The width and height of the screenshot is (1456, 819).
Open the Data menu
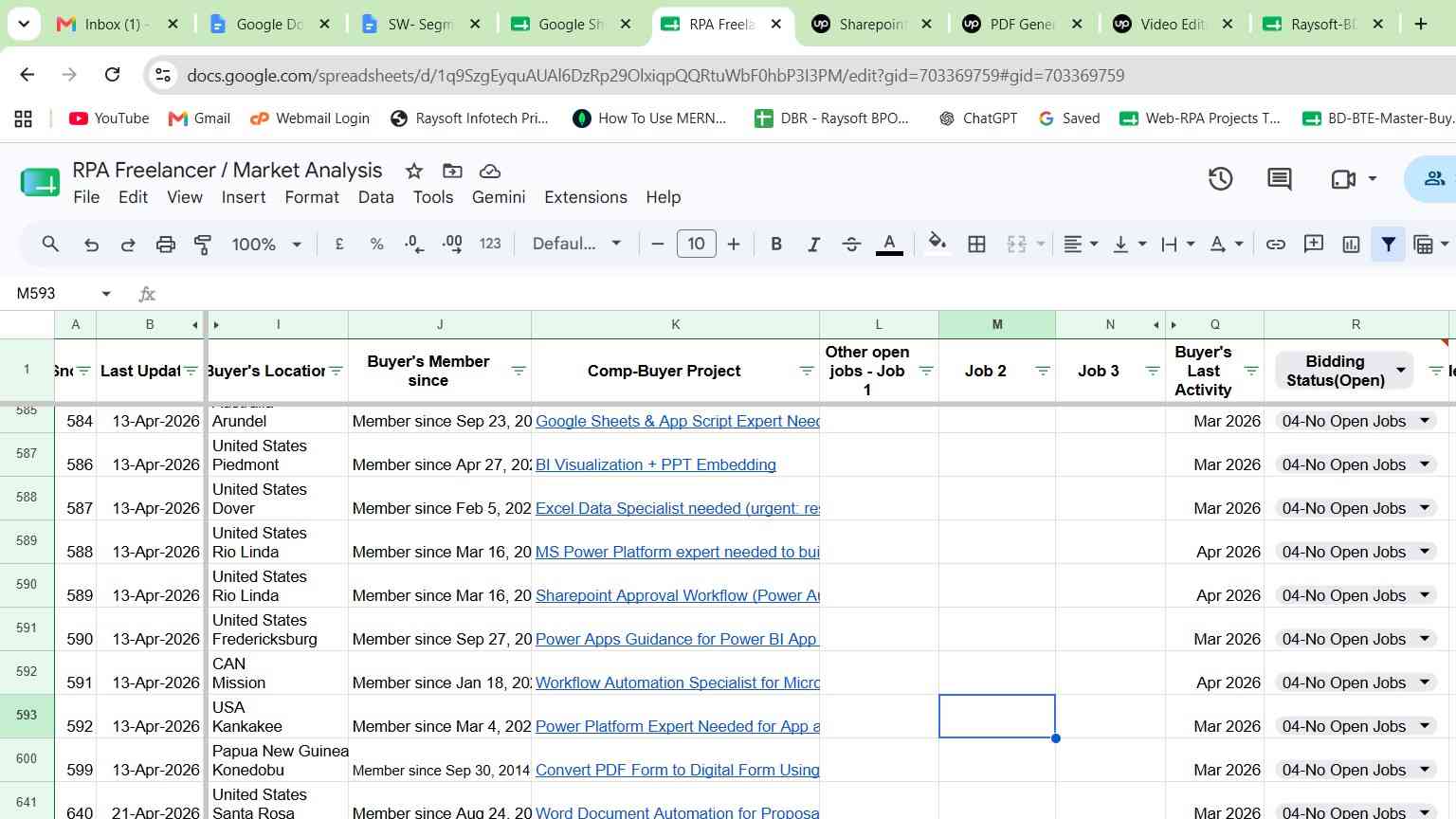point(375,197)
